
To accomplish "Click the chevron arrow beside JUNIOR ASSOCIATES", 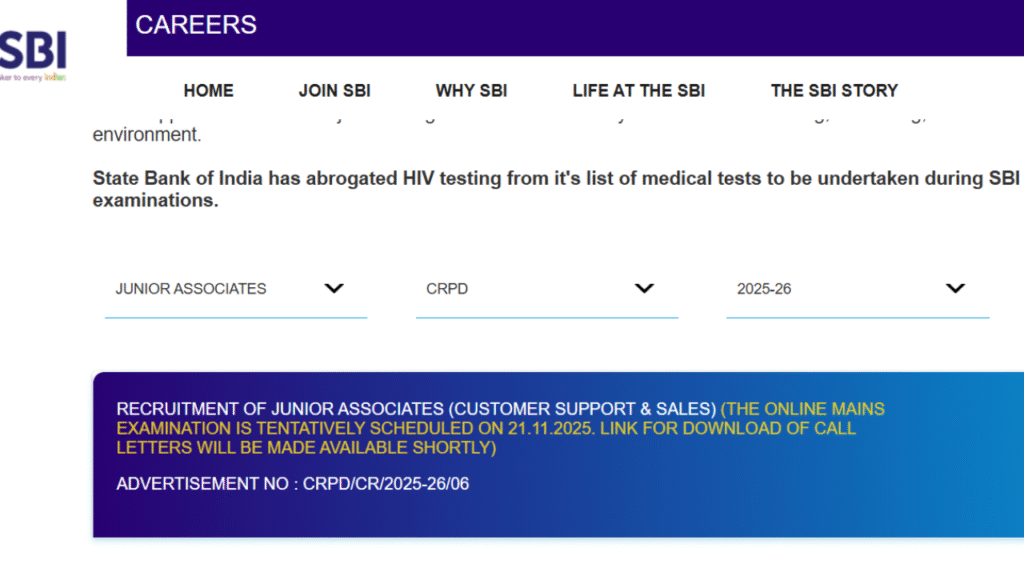I will (x=334, y=289).
